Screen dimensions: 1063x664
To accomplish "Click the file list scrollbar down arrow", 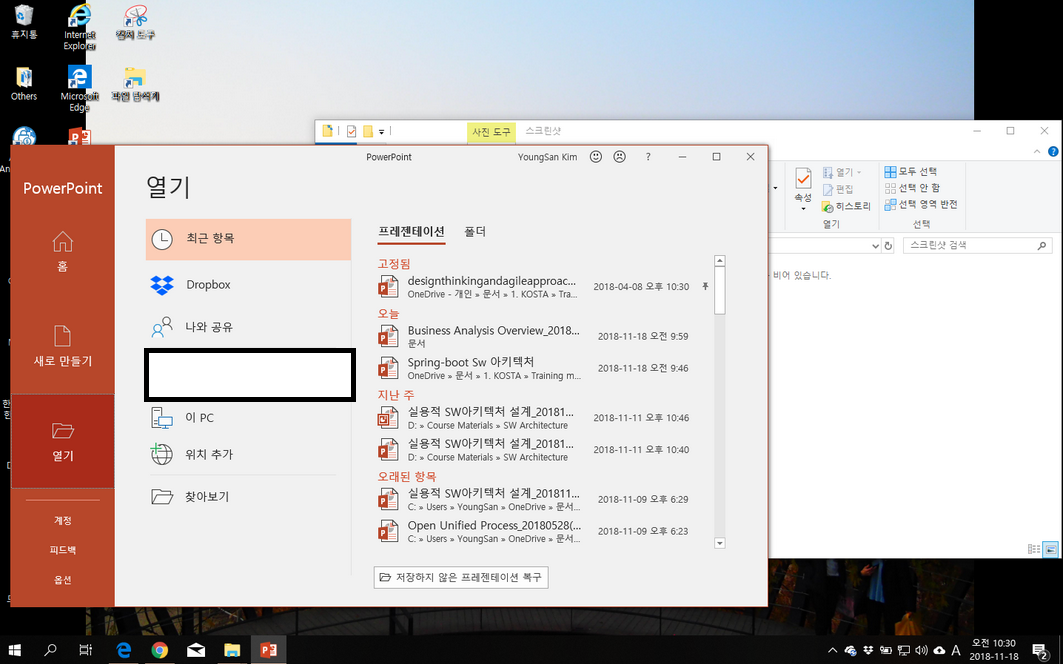I will click(x=720, y=543).
